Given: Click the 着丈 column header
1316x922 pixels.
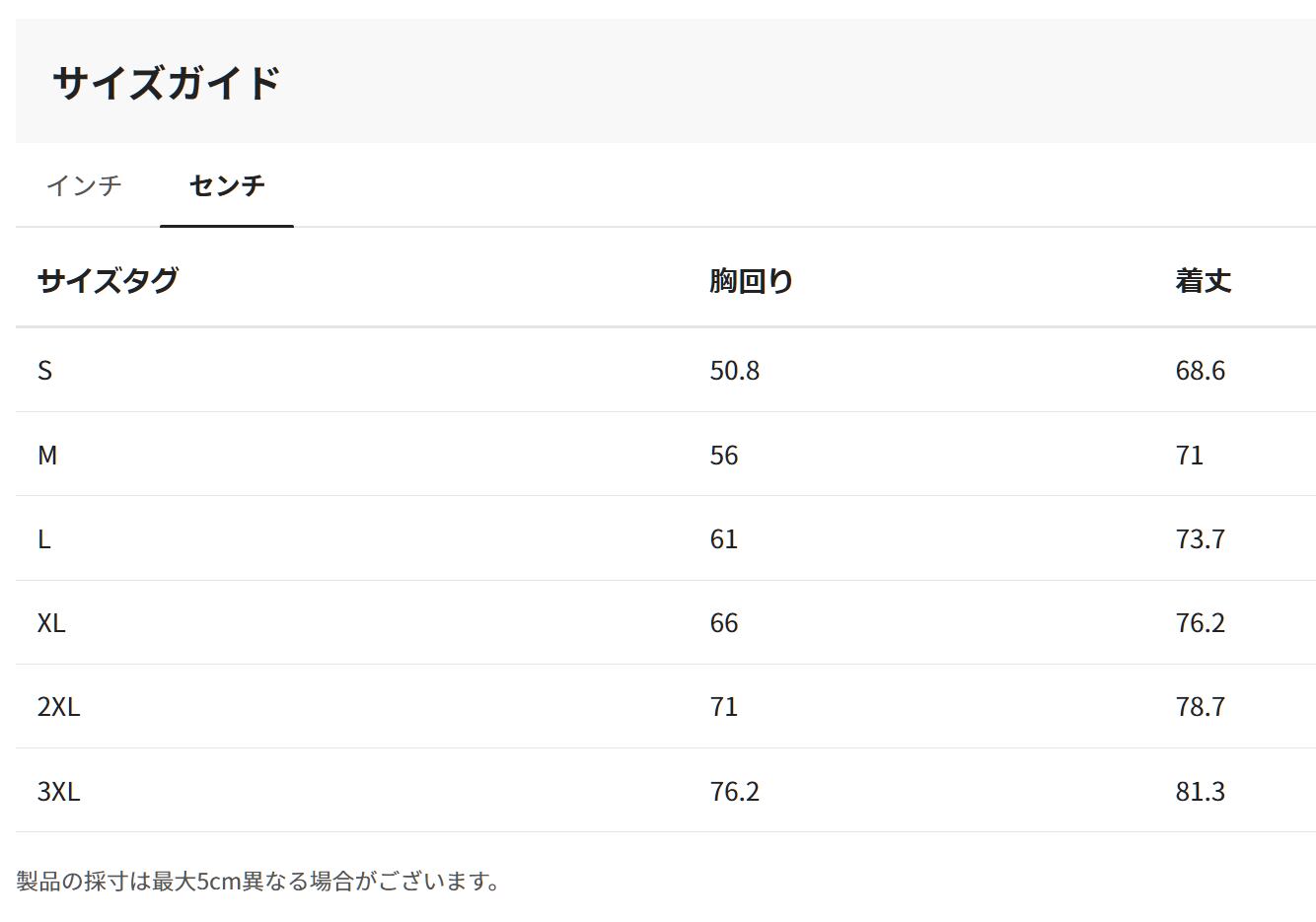Looking at the screenshot, I should point(1203,281).
